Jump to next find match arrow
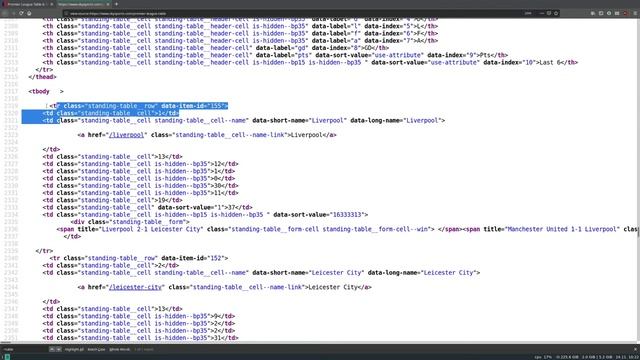Image resolution: width=640 pixels, height=360 pixels. pyautogui.click(x=58, y=349)
